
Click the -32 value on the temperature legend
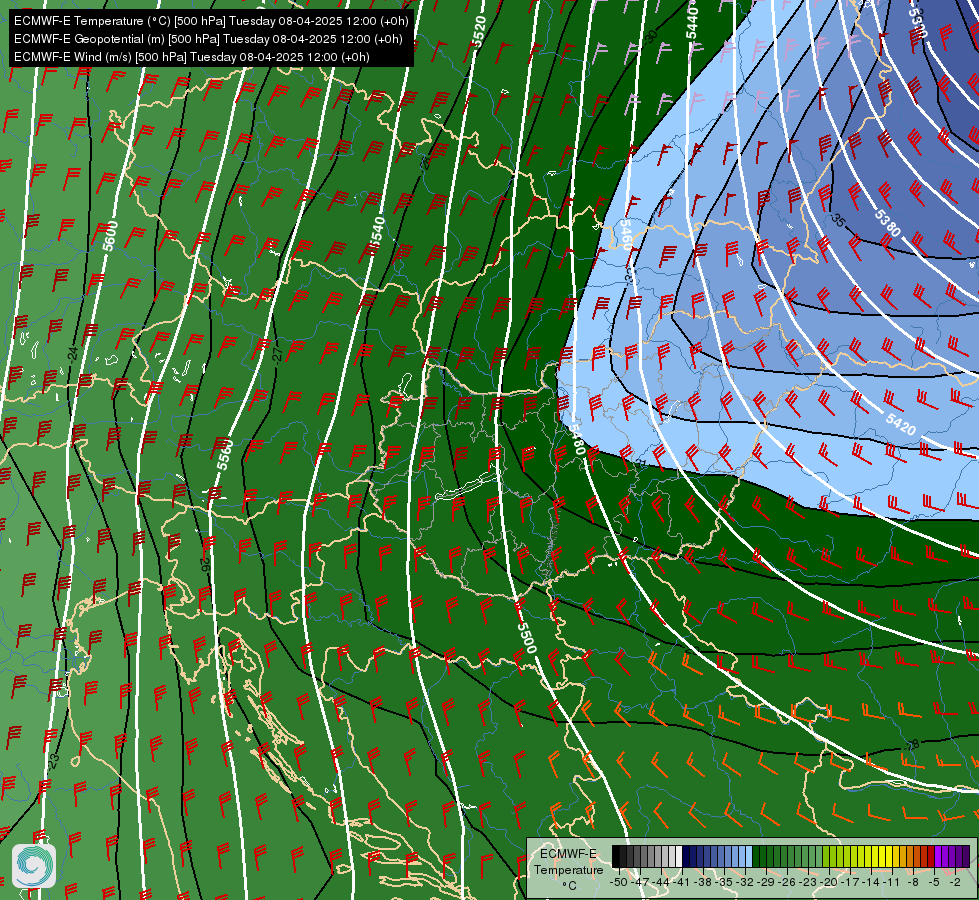point(745,882)
